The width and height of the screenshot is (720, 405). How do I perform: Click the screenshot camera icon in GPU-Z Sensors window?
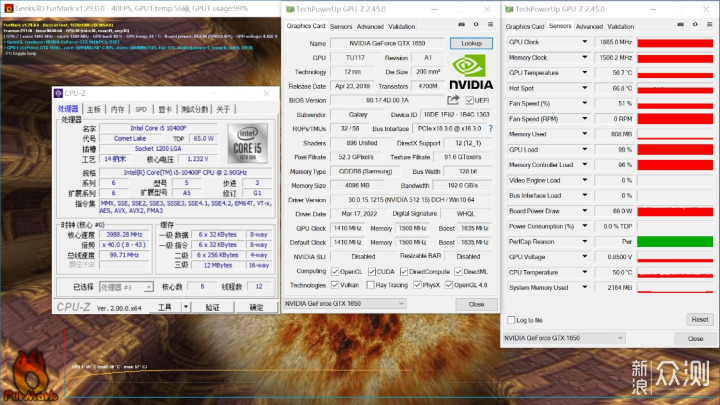click(x=681, y=24)
